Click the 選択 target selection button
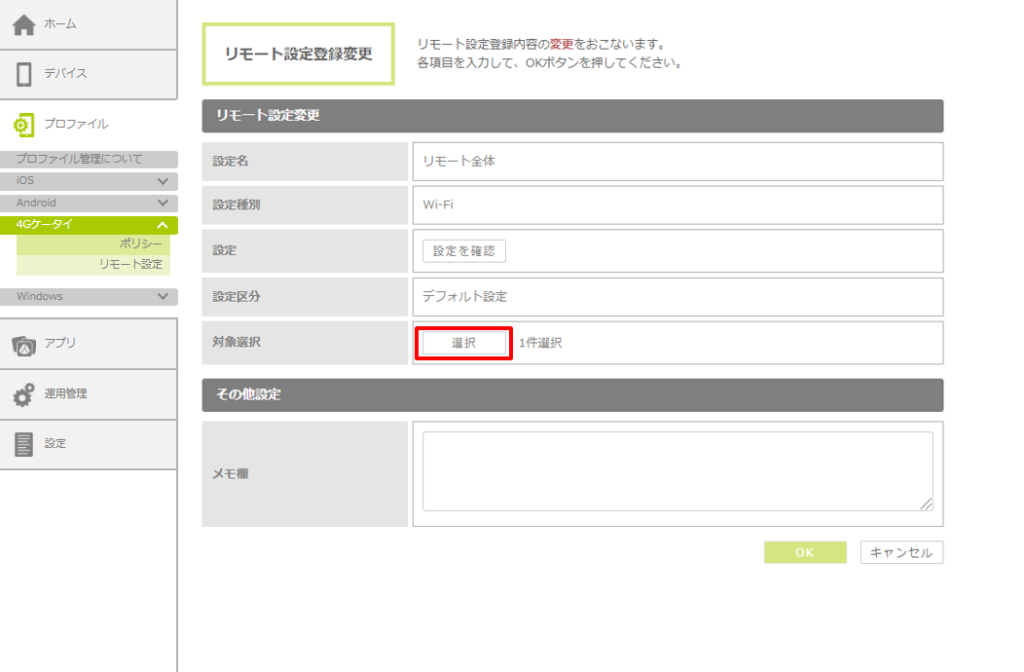The width and height of the screenshot is (1024, 672). [x=464, y=343]
